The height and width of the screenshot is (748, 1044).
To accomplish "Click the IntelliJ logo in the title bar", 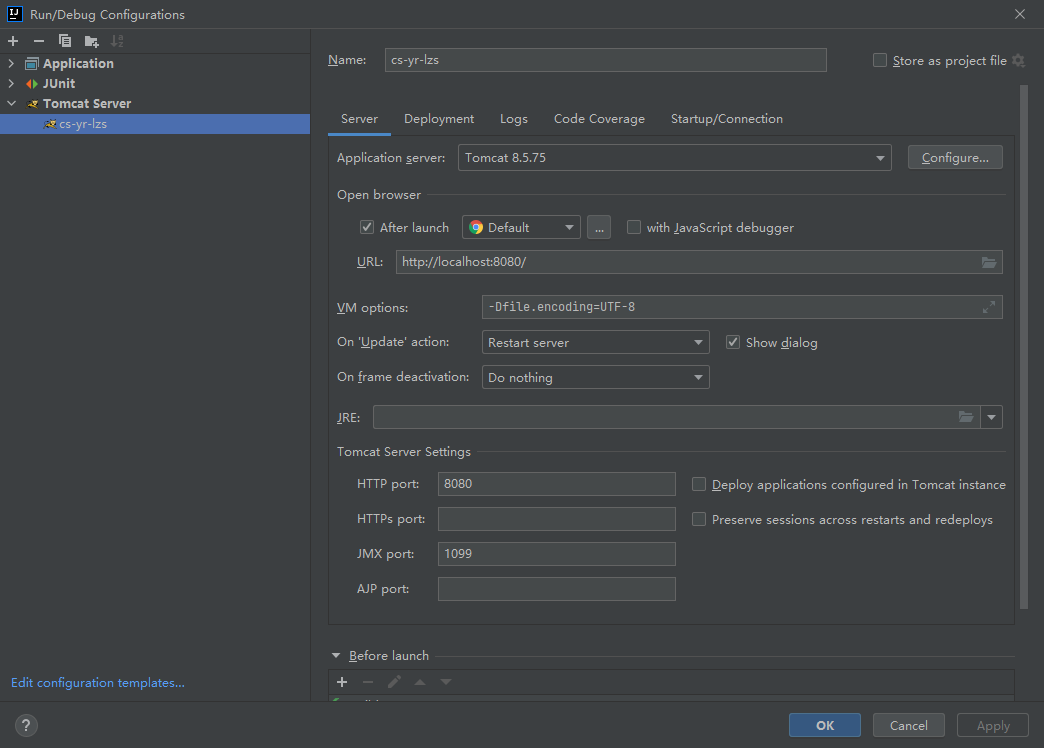I will [15, 14].
